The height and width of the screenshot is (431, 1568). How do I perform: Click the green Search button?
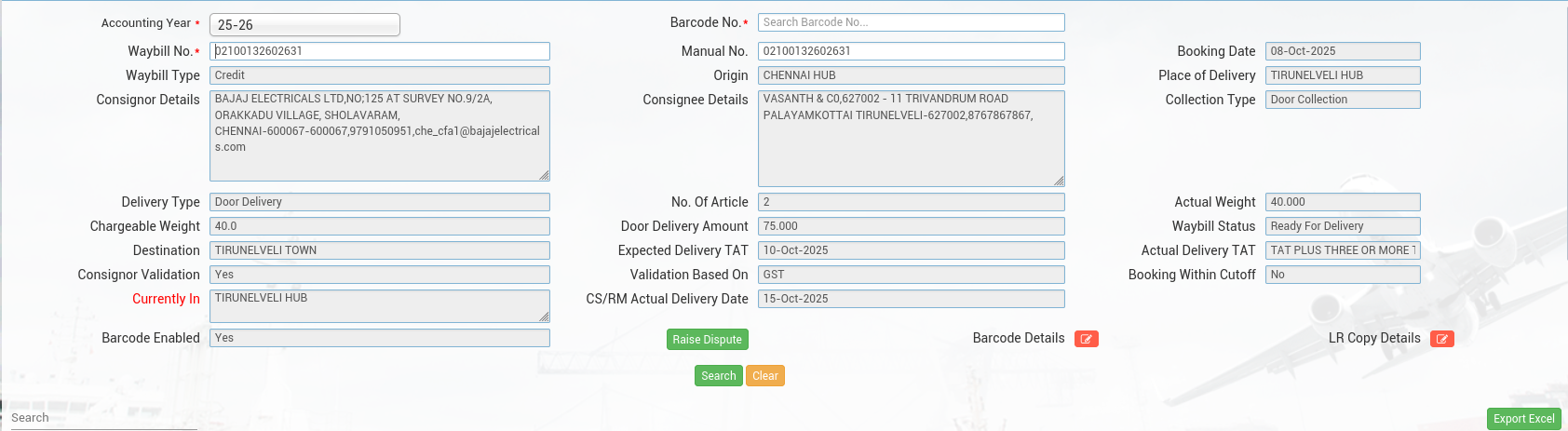[718, 375]
